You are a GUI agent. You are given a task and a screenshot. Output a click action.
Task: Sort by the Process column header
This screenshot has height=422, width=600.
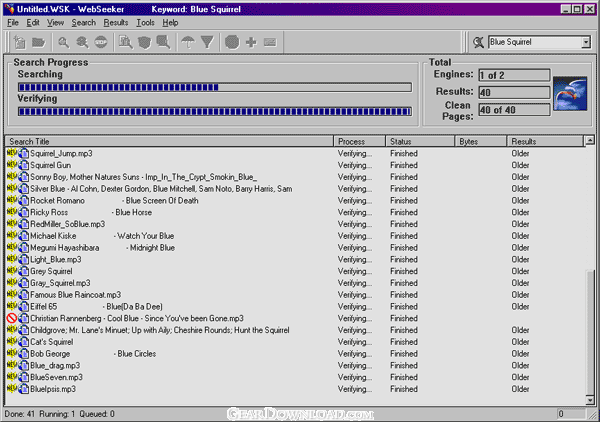coord(360,142)
